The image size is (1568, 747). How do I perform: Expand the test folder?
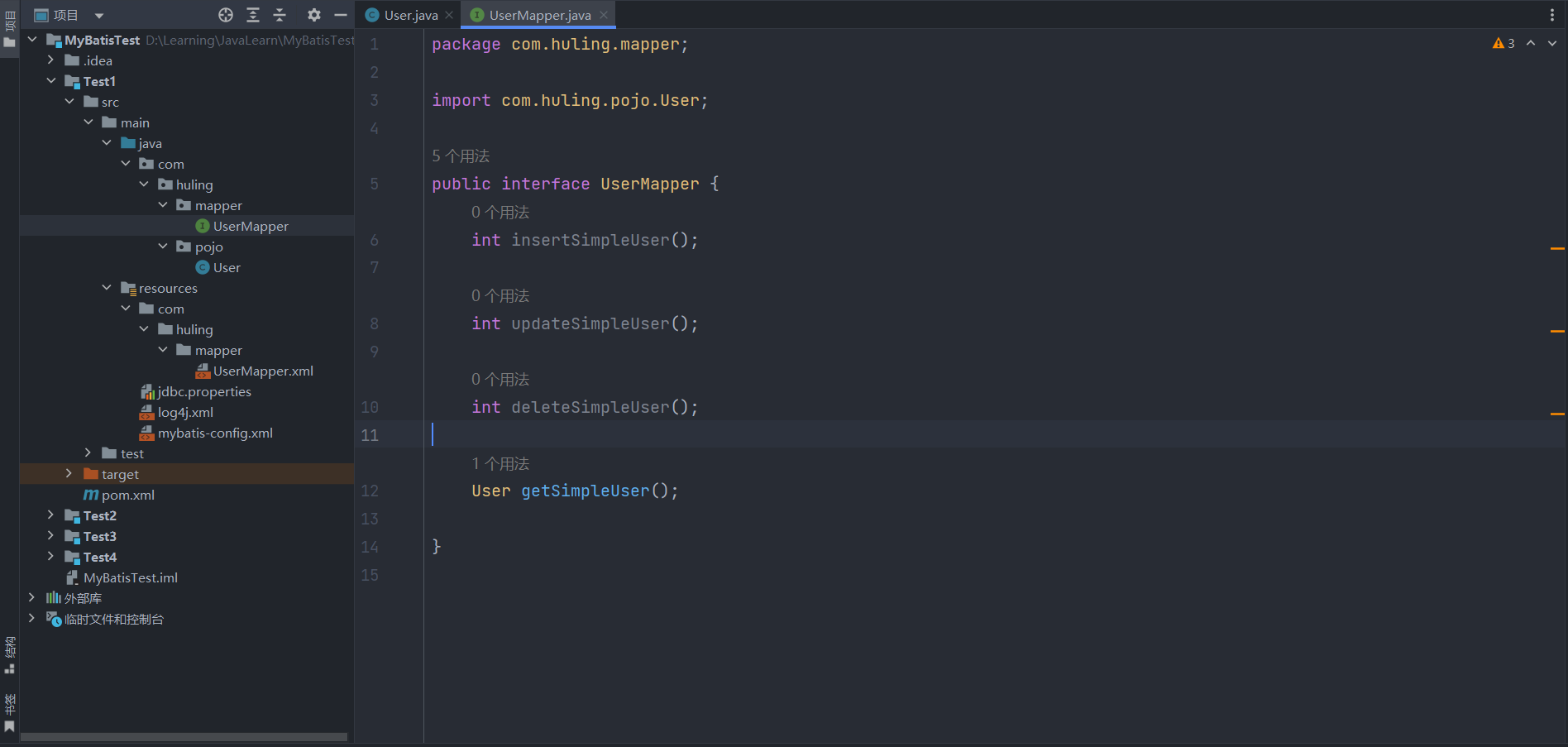[88, 453]
